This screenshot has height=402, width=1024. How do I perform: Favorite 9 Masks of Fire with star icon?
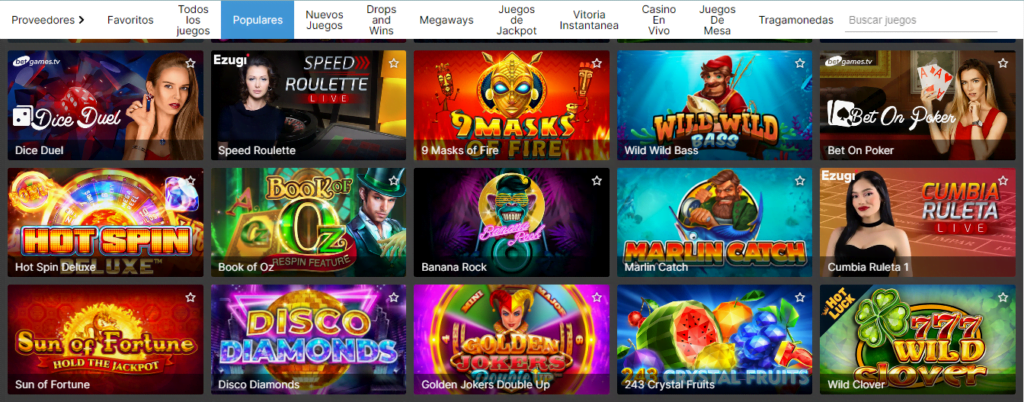[x=597, y=63]
